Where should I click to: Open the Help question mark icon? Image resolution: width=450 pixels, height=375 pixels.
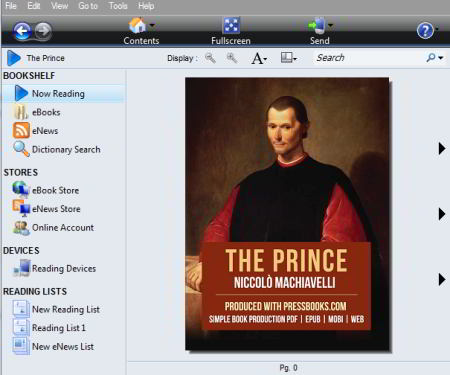coord(425,31)
